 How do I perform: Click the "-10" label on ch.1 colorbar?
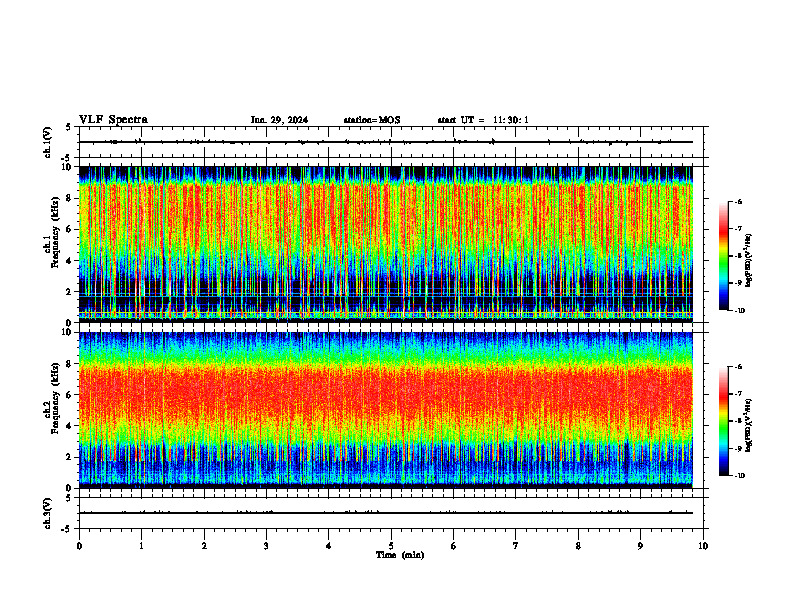point(738,311)
